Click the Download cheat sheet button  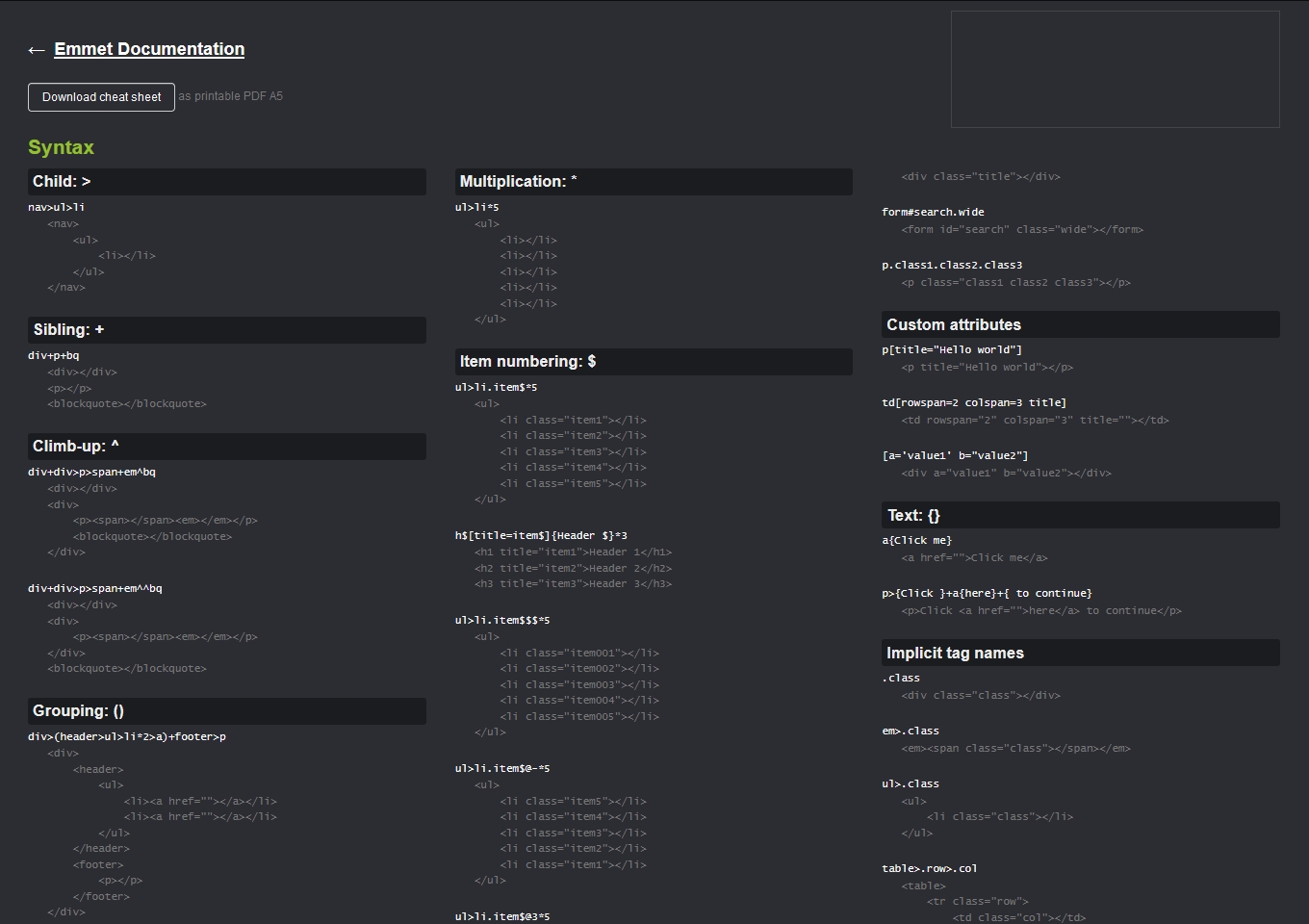pyautogui.click(x=101, y=97)
